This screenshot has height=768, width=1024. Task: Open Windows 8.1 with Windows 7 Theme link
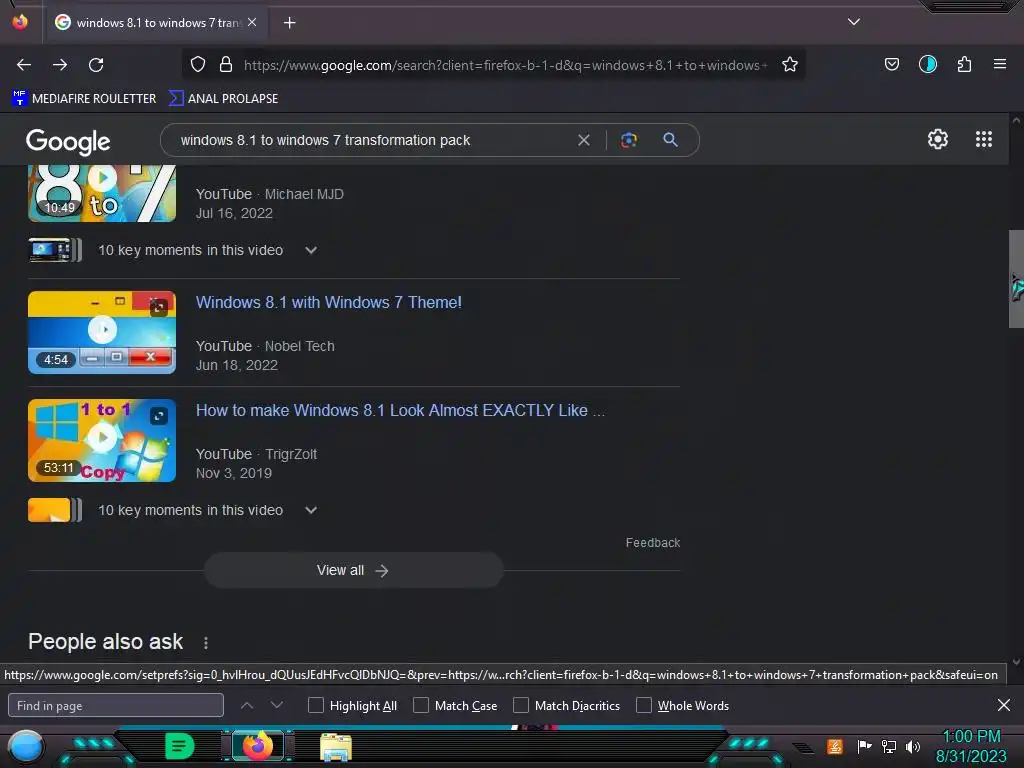pyautogui.click(x=328, y=302)
